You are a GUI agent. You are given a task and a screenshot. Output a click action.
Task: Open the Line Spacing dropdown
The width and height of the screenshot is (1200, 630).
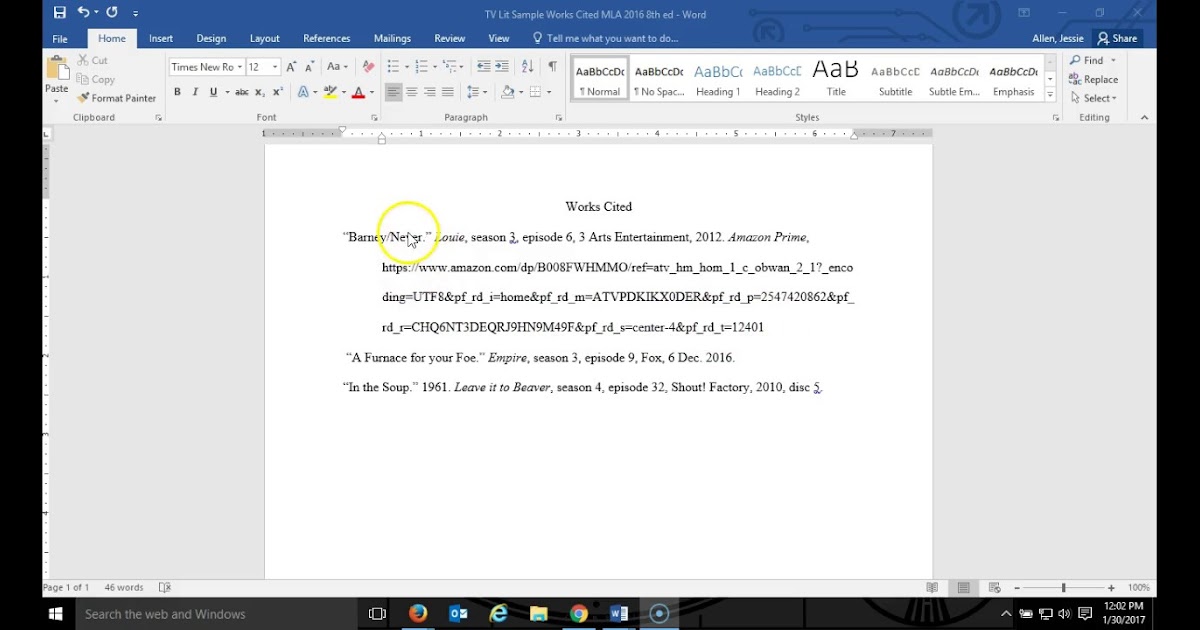pos(477,92)
